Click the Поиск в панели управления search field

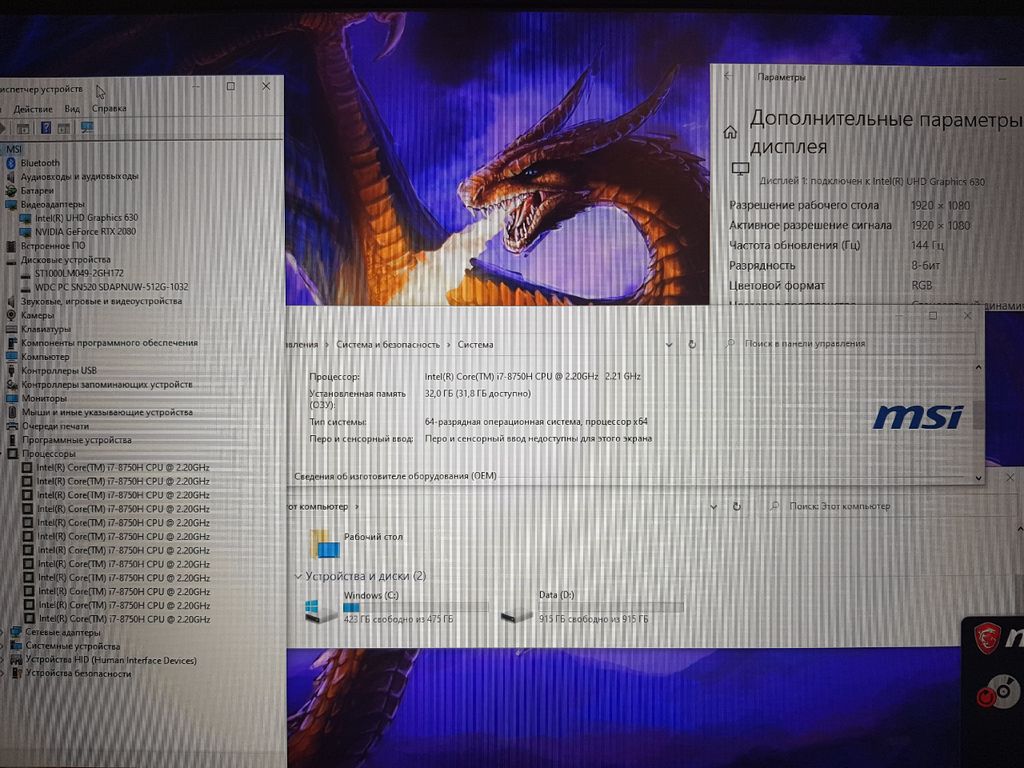(849, 344)
